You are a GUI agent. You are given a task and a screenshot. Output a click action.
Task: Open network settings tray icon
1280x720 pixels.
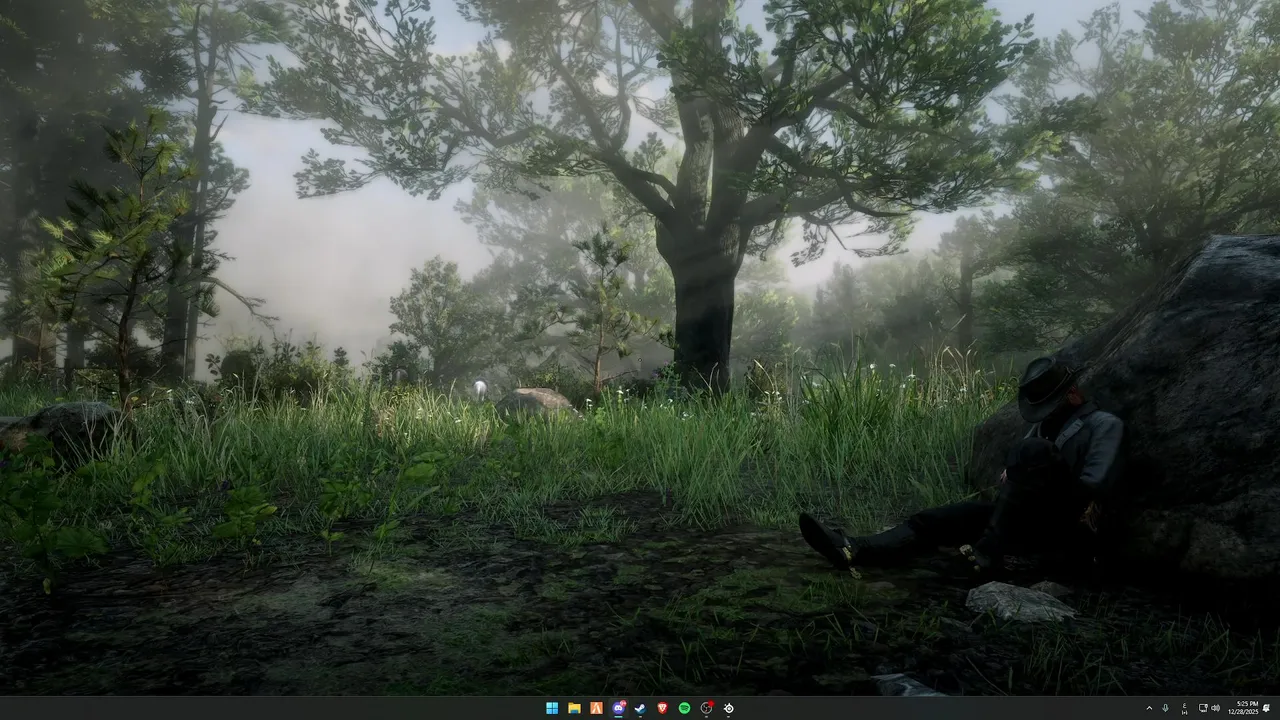(x=1203, y=708)
